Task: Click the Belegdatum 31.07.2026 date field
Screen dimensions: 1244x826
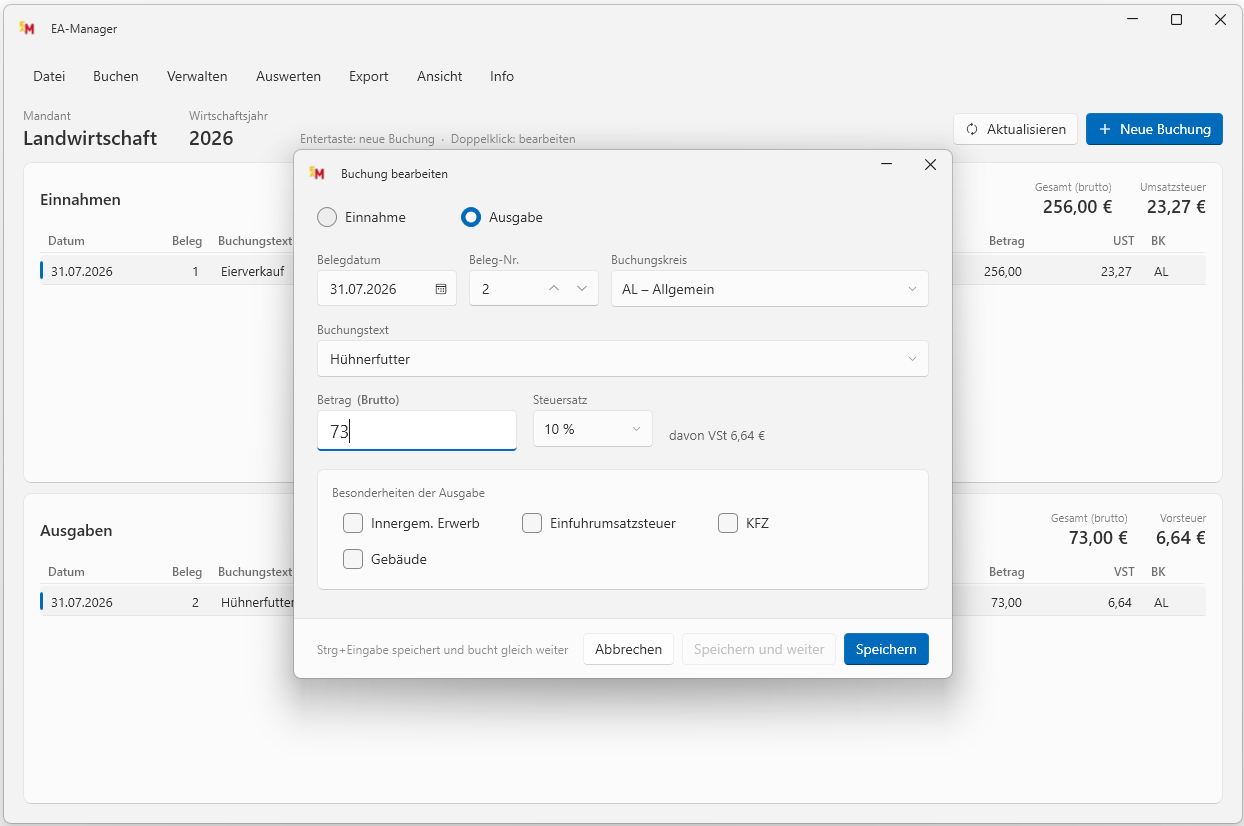Action: [x=387, y=289]
